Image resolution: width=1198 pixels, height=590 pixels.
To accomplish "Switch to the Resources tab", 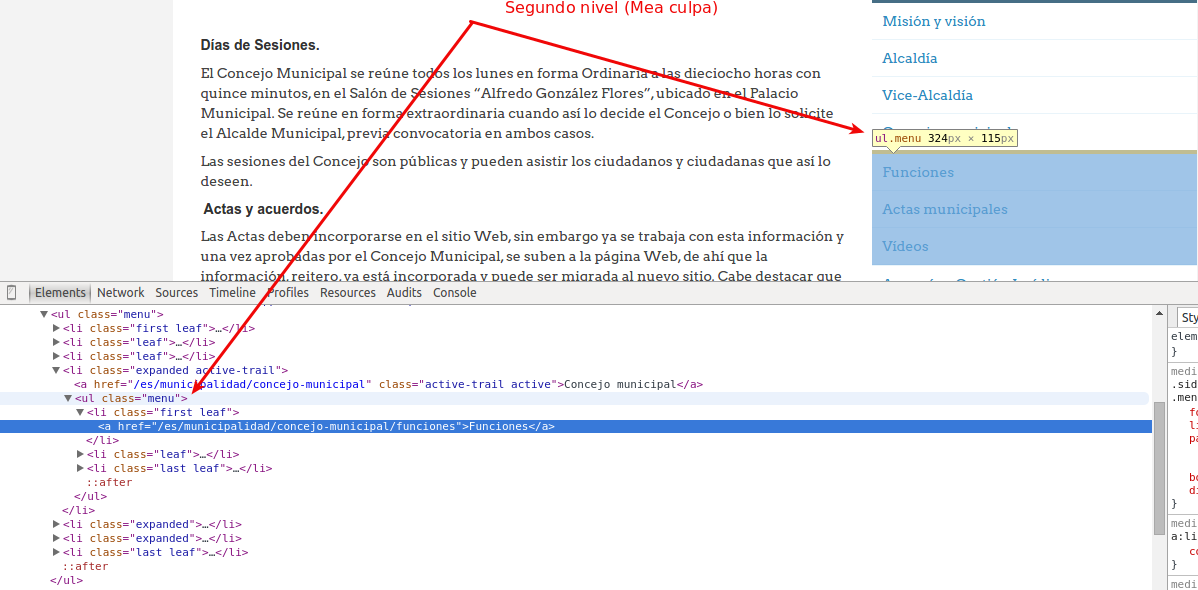I will coord(347,293).
